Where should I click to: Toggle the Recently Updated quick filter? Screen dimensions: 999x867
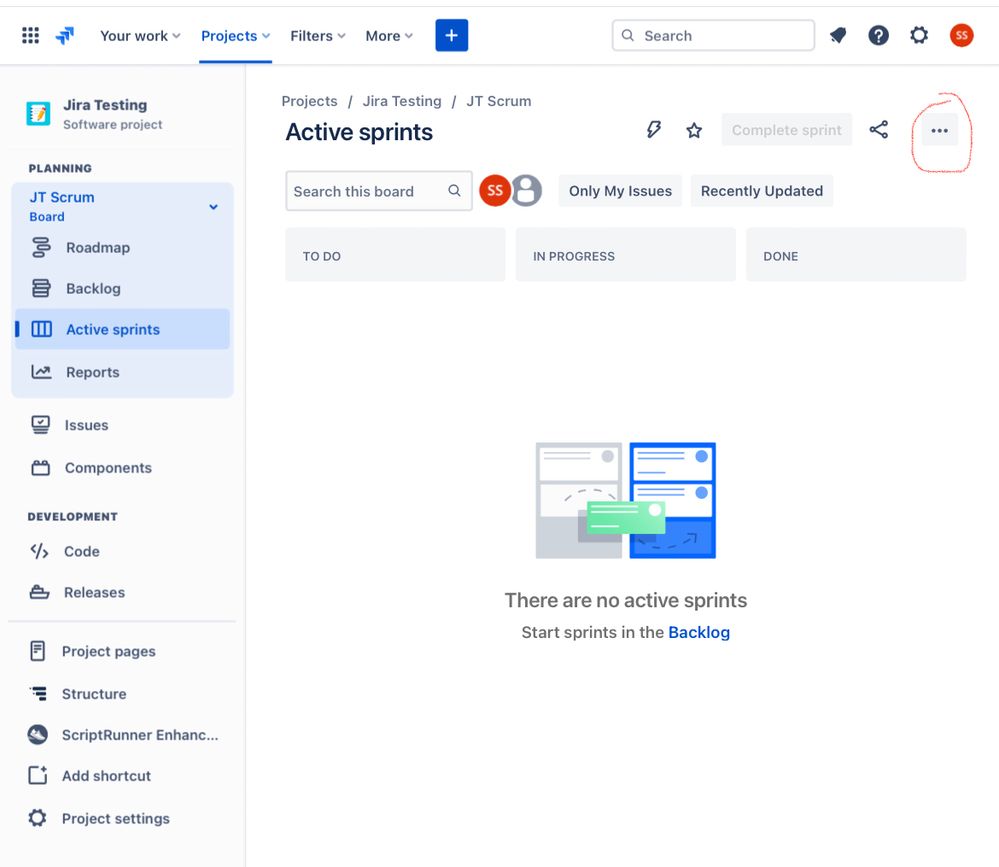[x=762, y=190]
